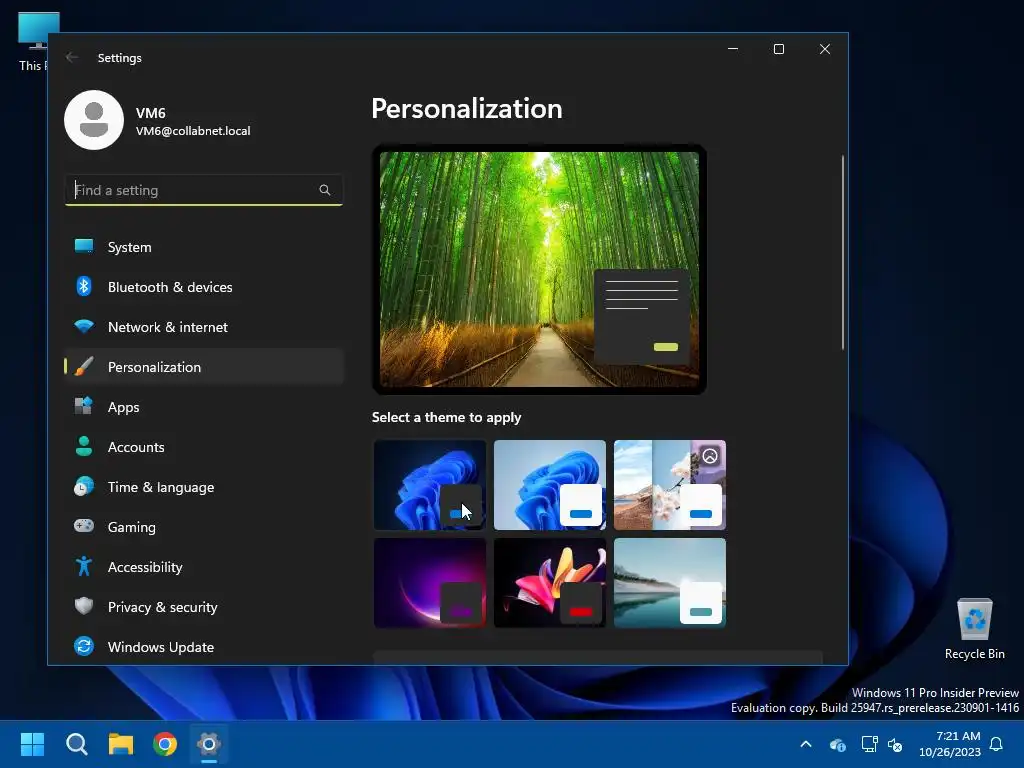Image resolution: width=1024 pixels, height=768 pixels.
Task: Click the muted volume tray icon
Action: pos(895,744)
